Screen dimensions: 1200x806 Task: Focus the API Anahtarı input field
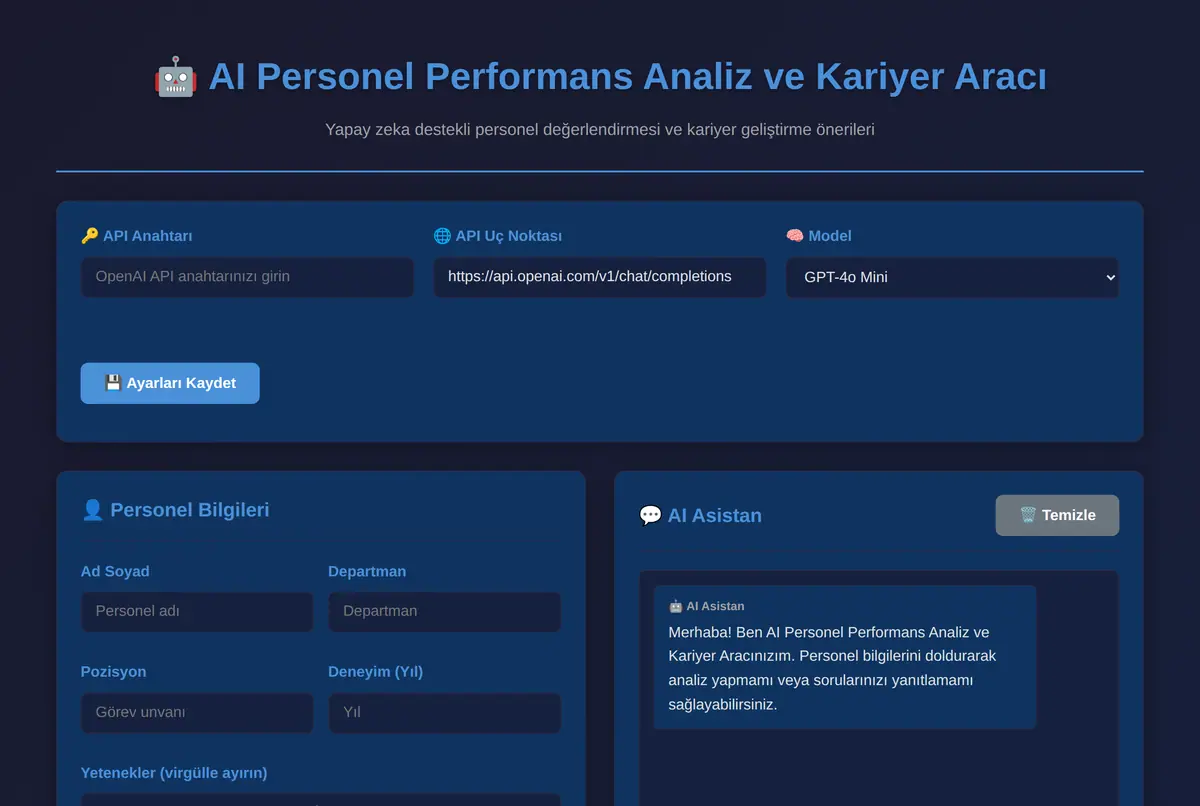tap(247, 277)
